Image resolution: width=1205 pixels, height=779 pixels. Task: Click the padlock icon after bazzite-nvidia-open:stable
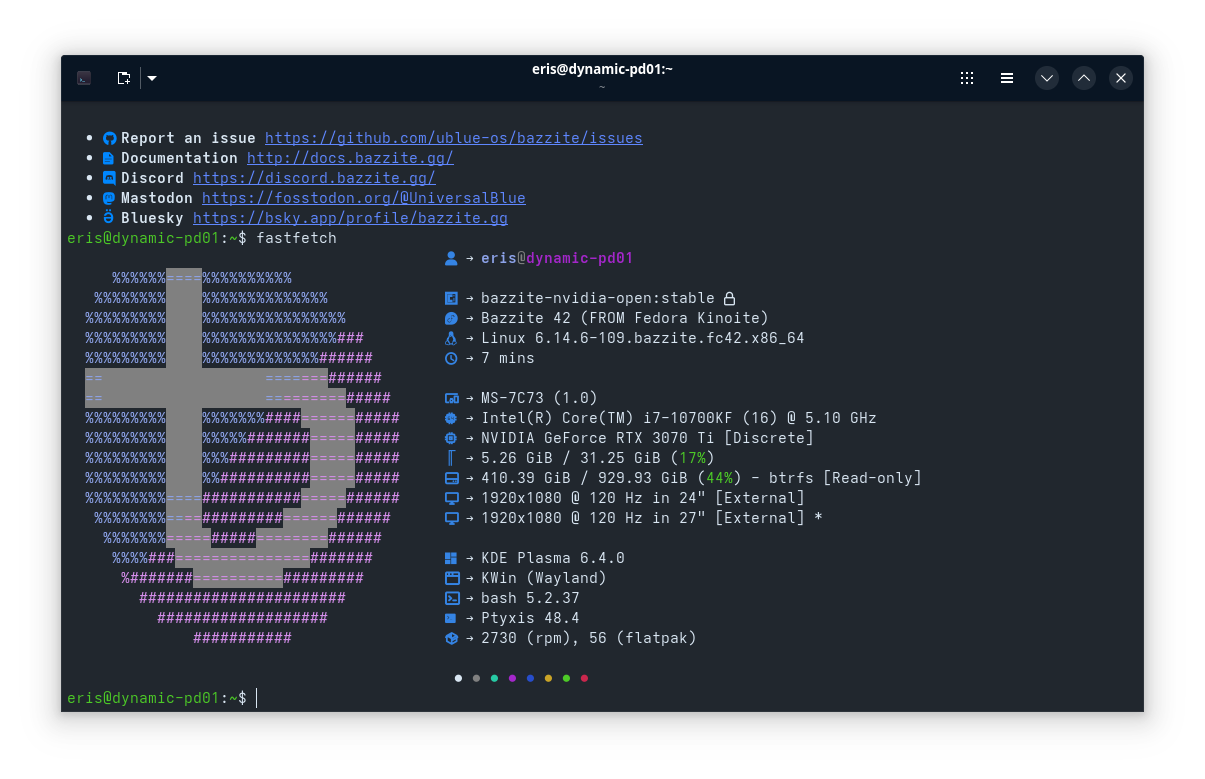coord(730,298)
